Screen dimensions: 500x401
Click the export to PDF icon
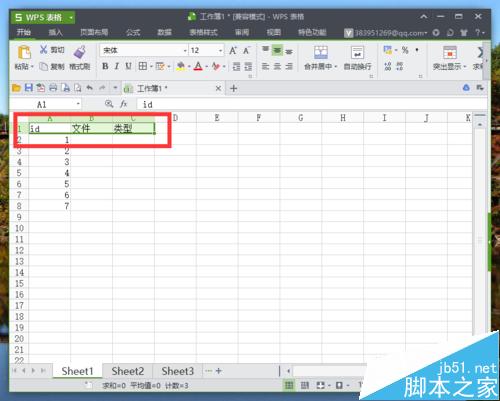point(41,88)
